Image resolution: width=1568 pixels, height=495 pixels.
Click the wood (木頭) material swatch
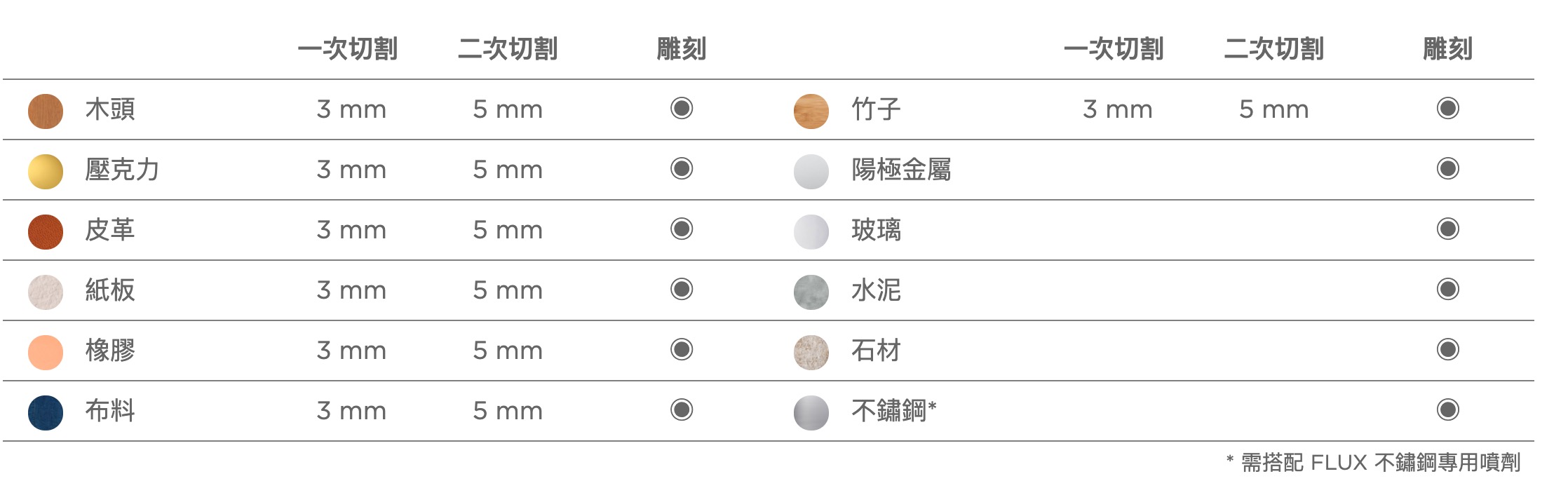(x=46, y=111)
